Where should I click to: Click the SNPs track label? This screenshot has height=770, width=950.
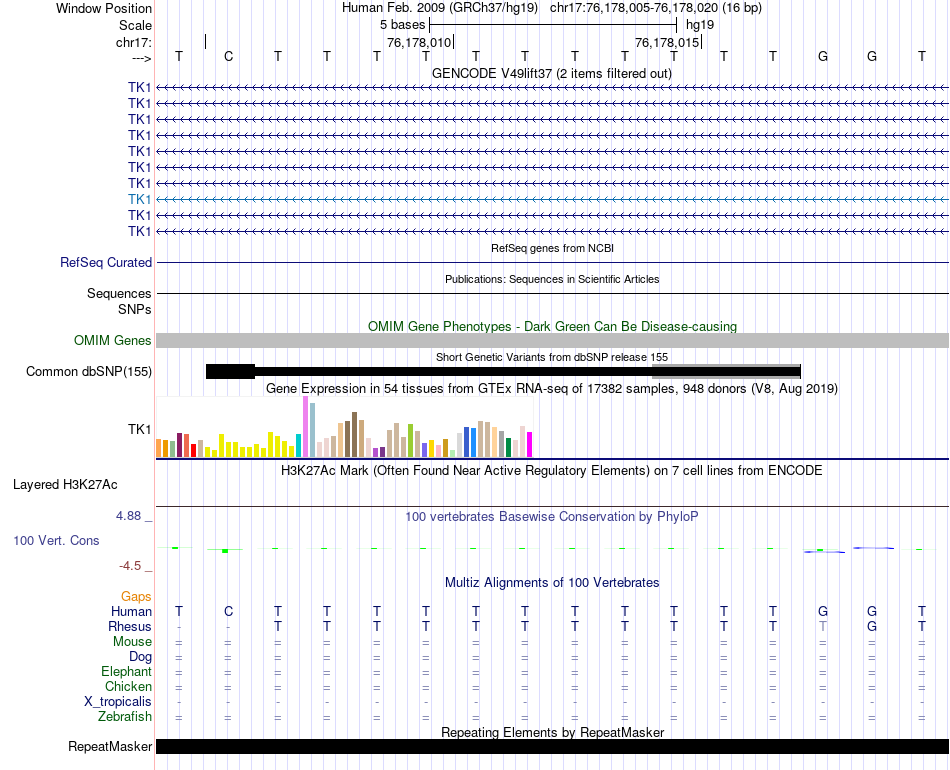[x=135, y=309]
